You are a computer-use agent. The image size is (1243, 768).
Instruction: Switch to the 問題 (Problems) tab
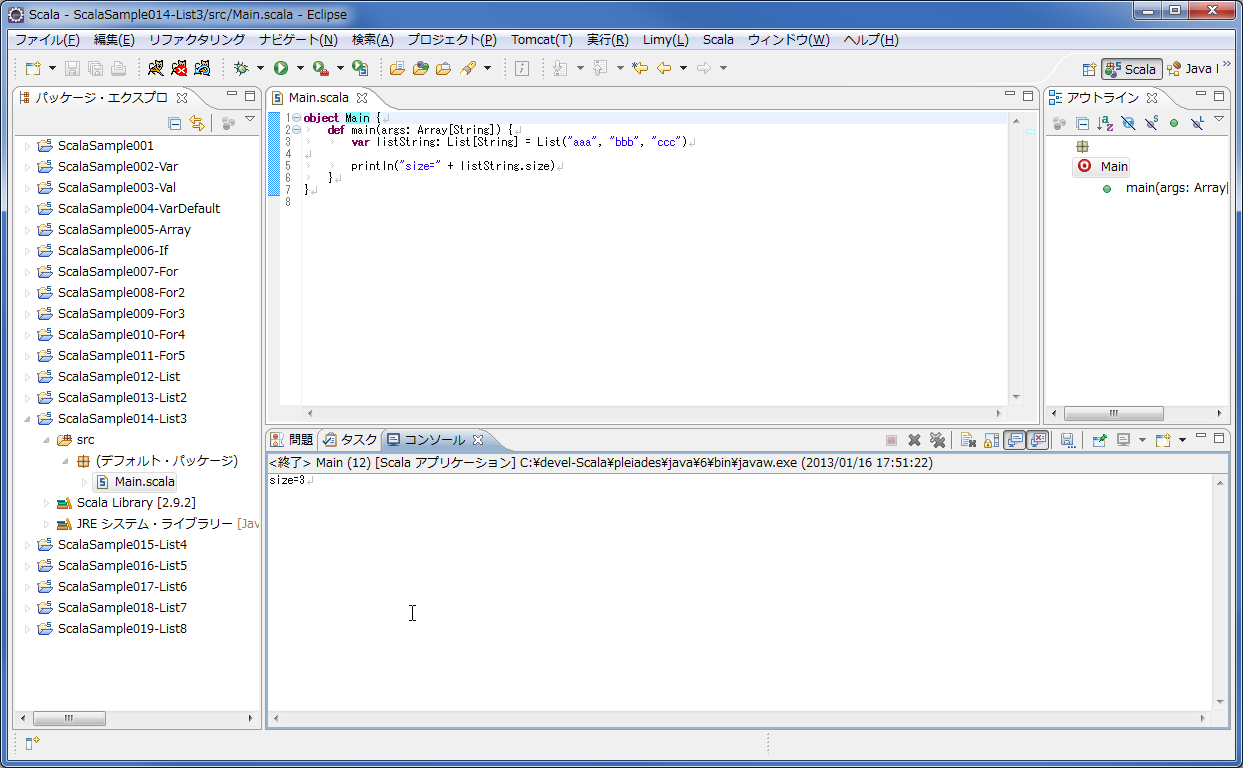pos(292,440)
